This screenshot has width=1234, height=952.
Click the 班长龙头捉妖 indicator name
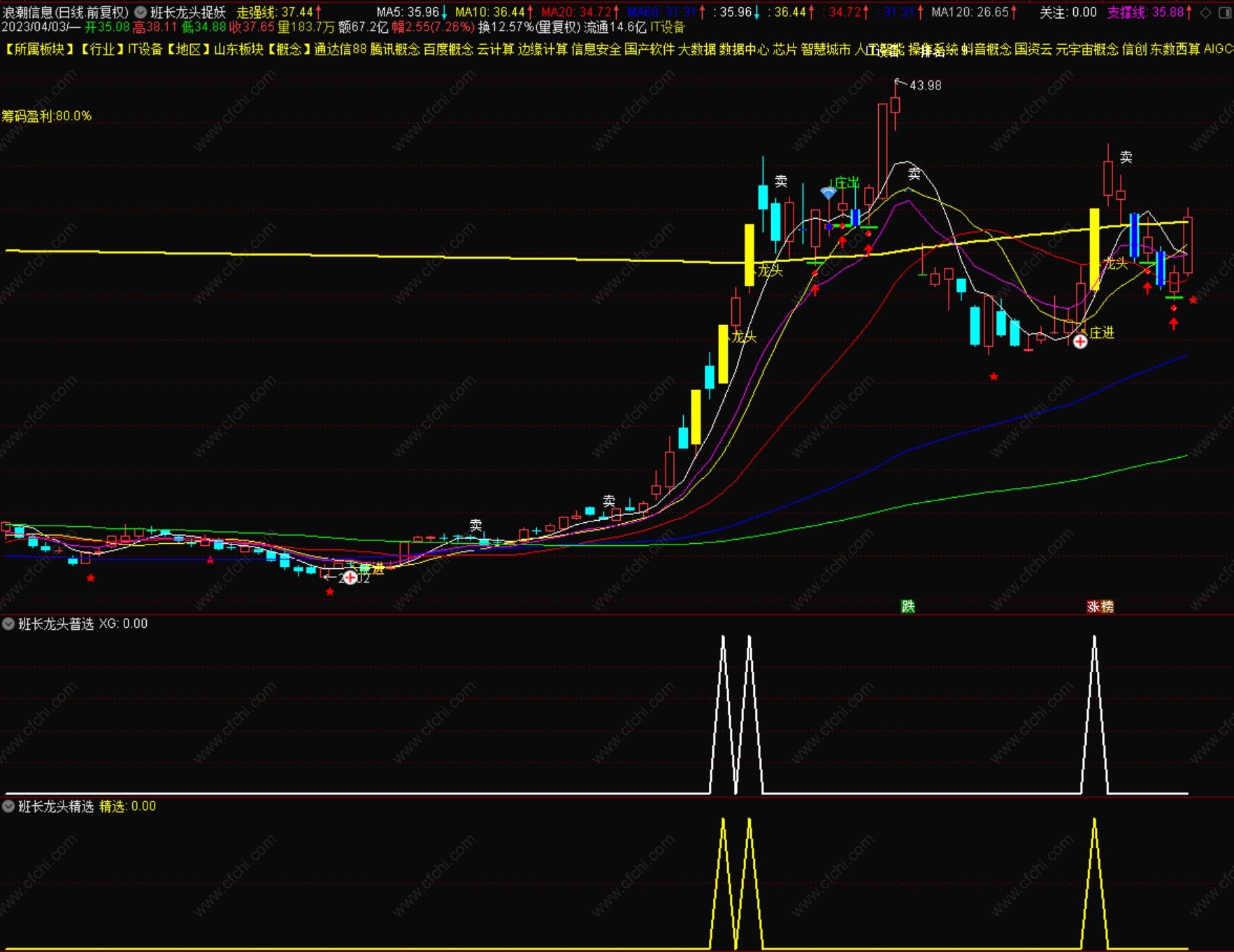click(x=188, y=12)
